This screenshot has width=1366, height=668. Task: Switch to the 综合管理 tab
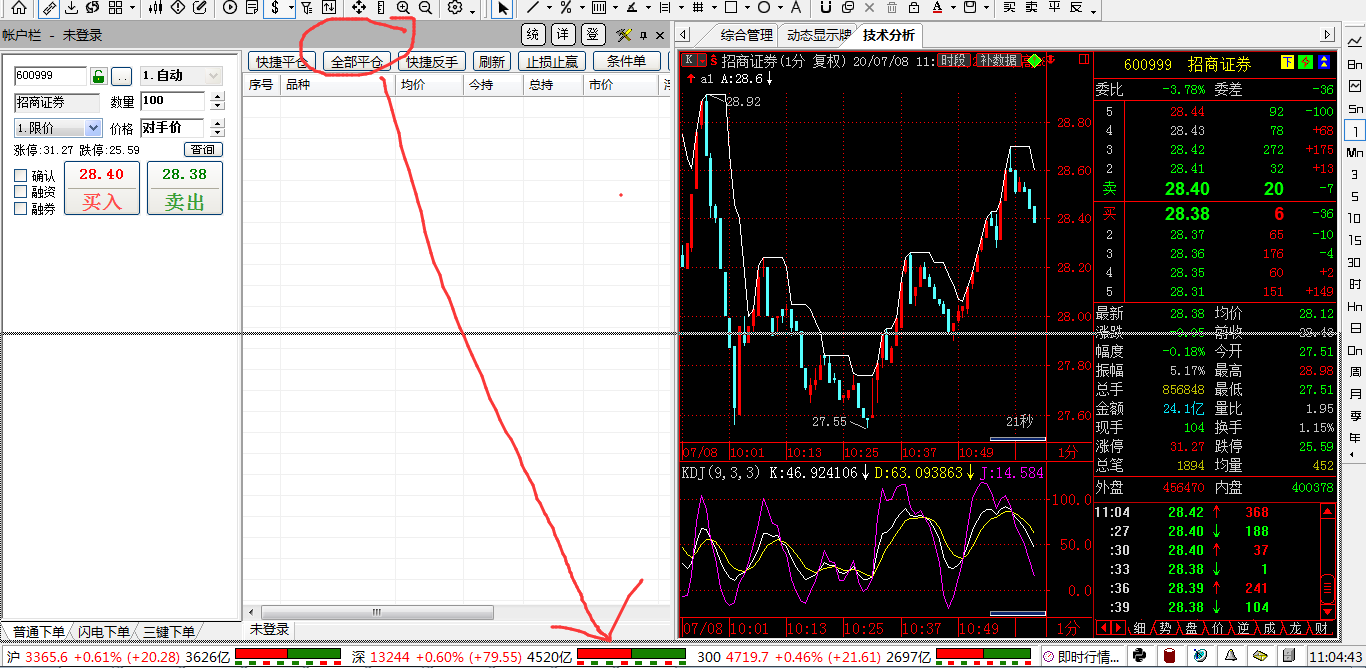tap(746, 36)
